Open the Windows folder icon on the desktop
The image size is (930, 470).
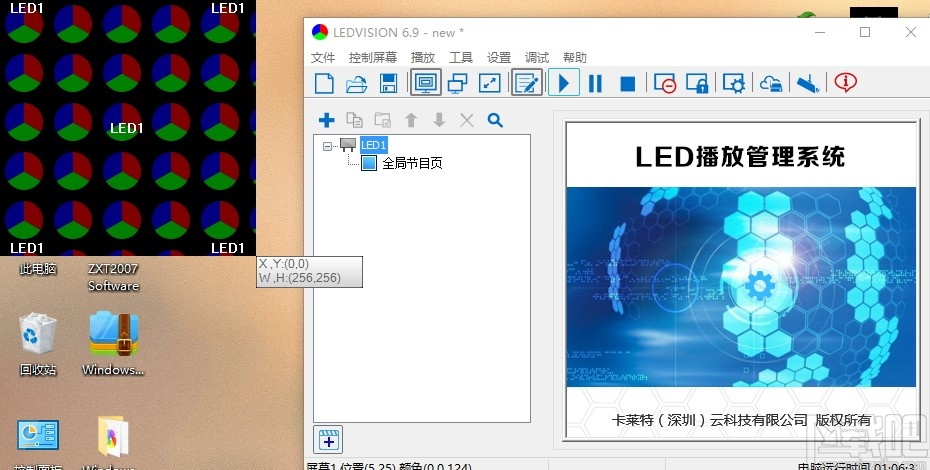pos(112,443)
